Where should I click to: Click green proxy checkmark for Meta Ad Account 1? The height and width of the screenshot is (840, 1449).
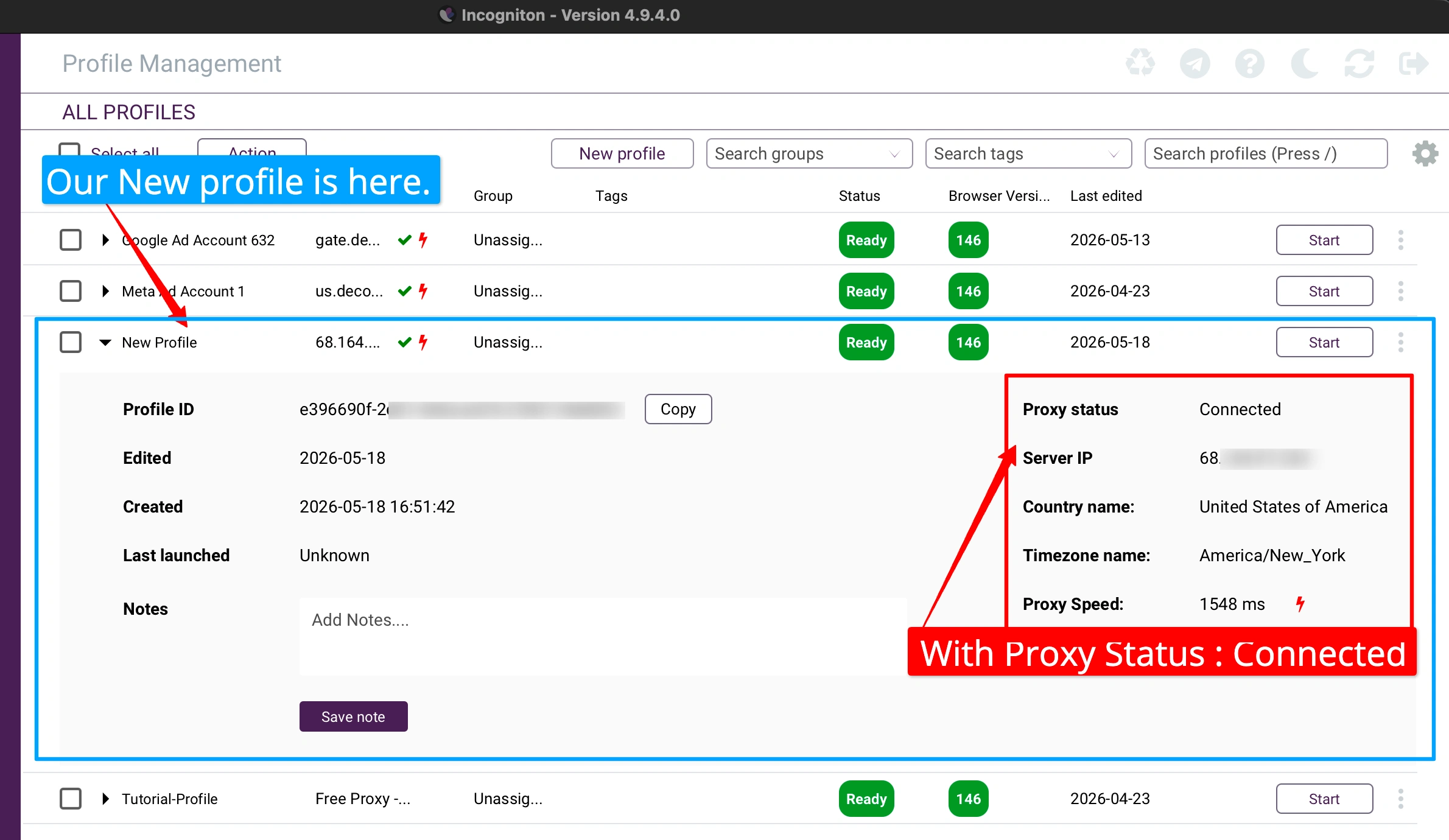tap(404, 291)
